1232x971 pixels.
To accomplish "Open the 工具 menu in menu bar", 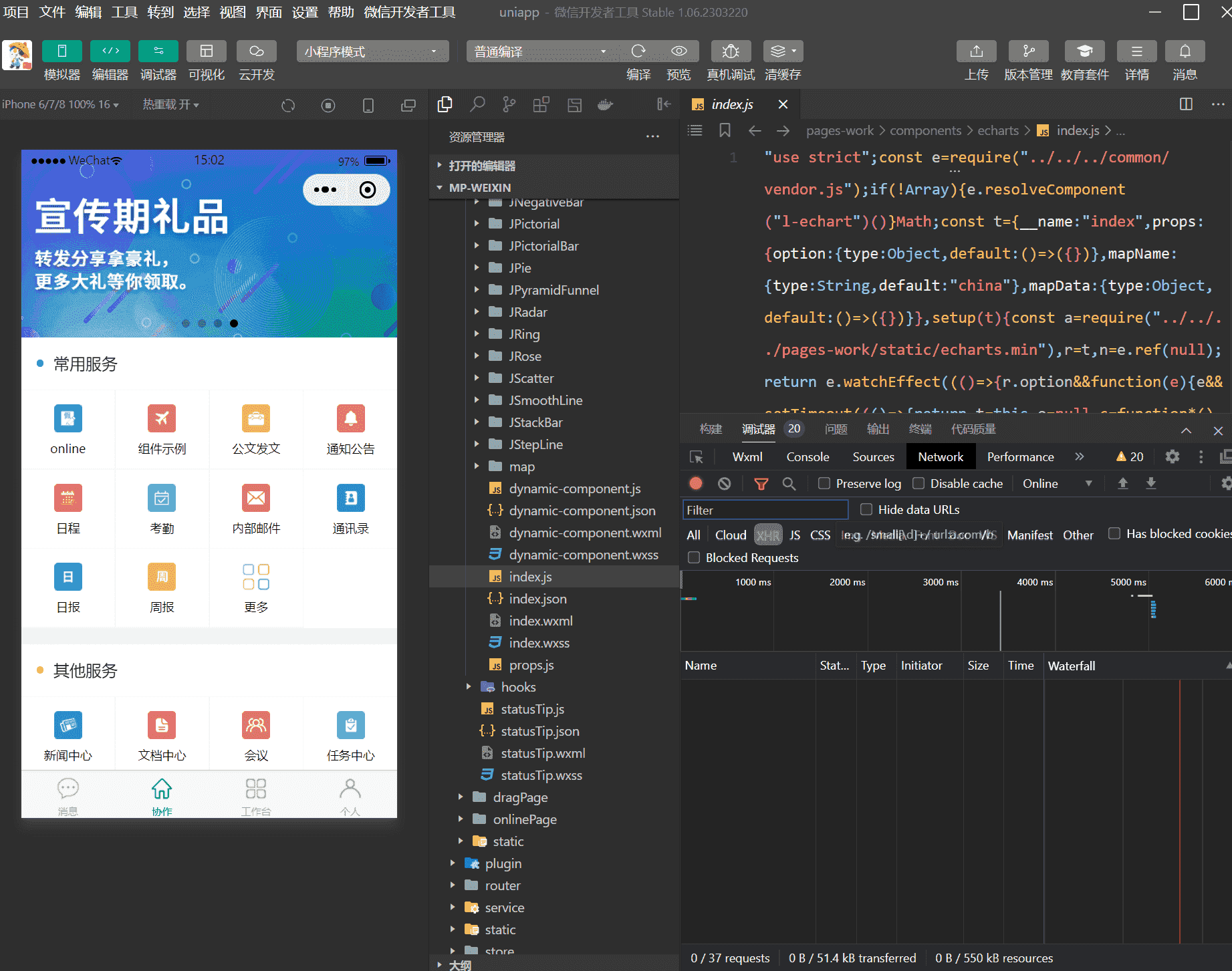I will click(x=124, y=12).
